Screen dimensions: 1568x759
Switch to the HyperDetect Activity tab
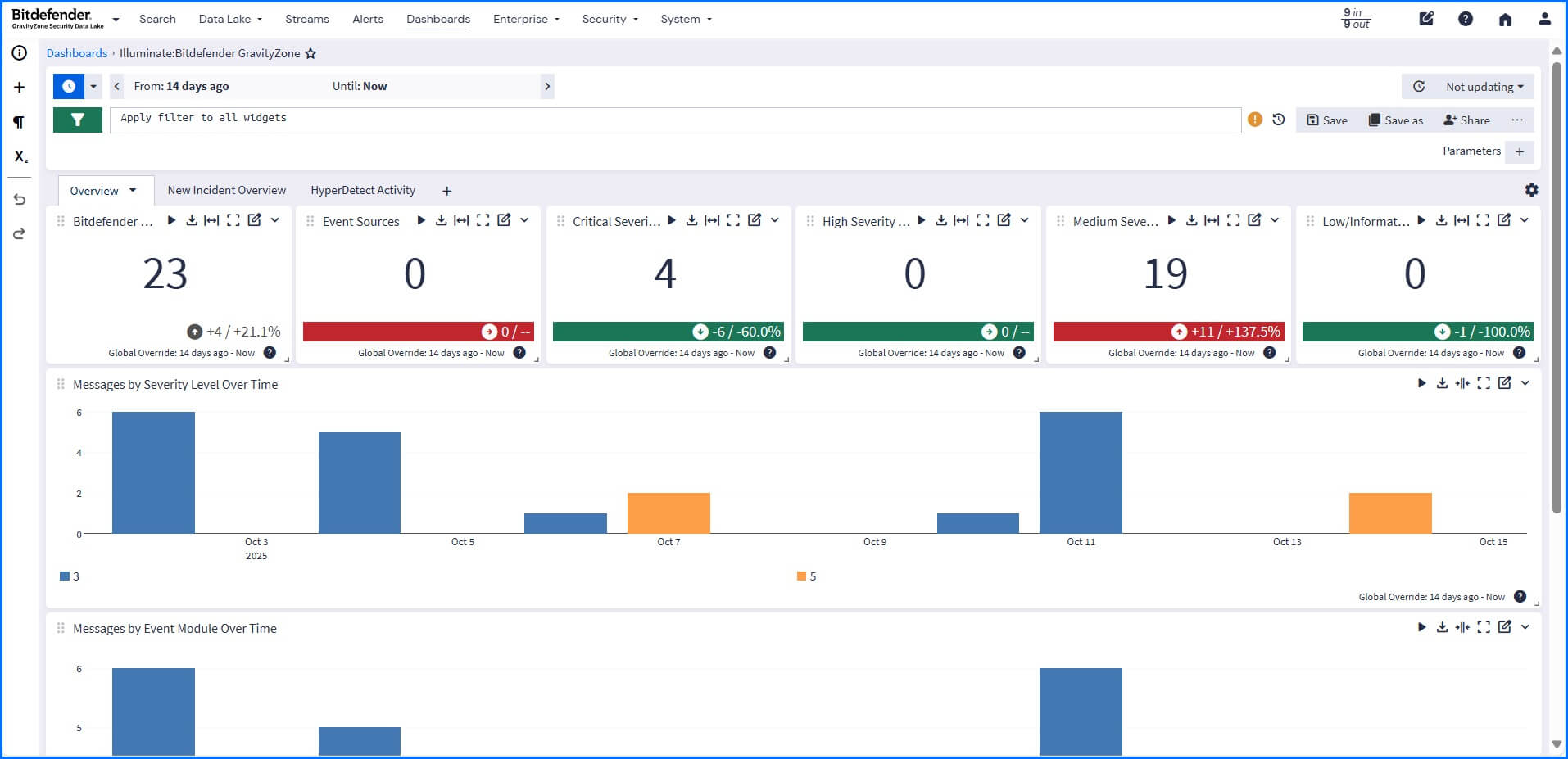pos(363,190)
